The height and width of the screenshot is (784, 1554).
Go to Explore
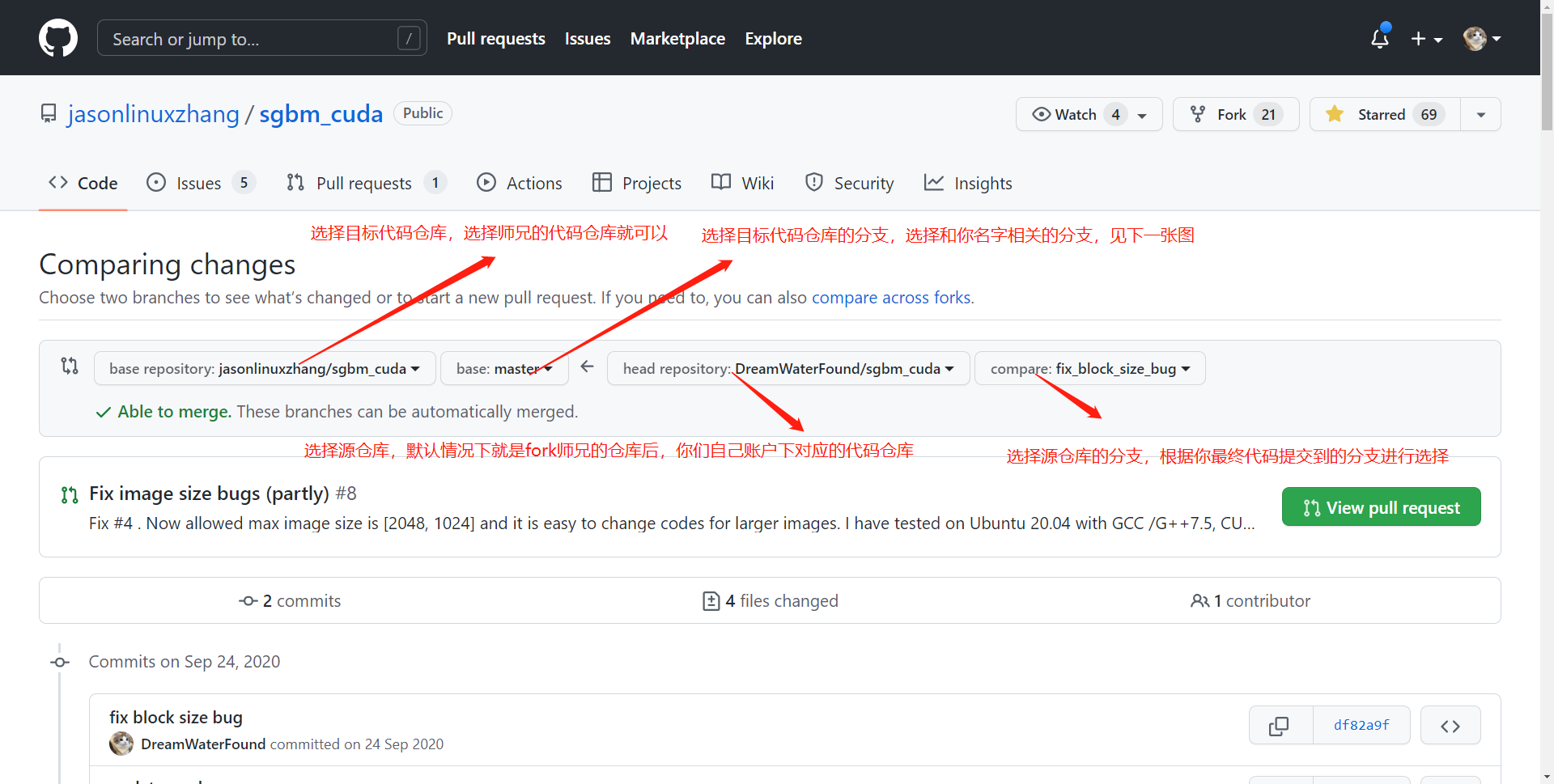tap(773, 39)
